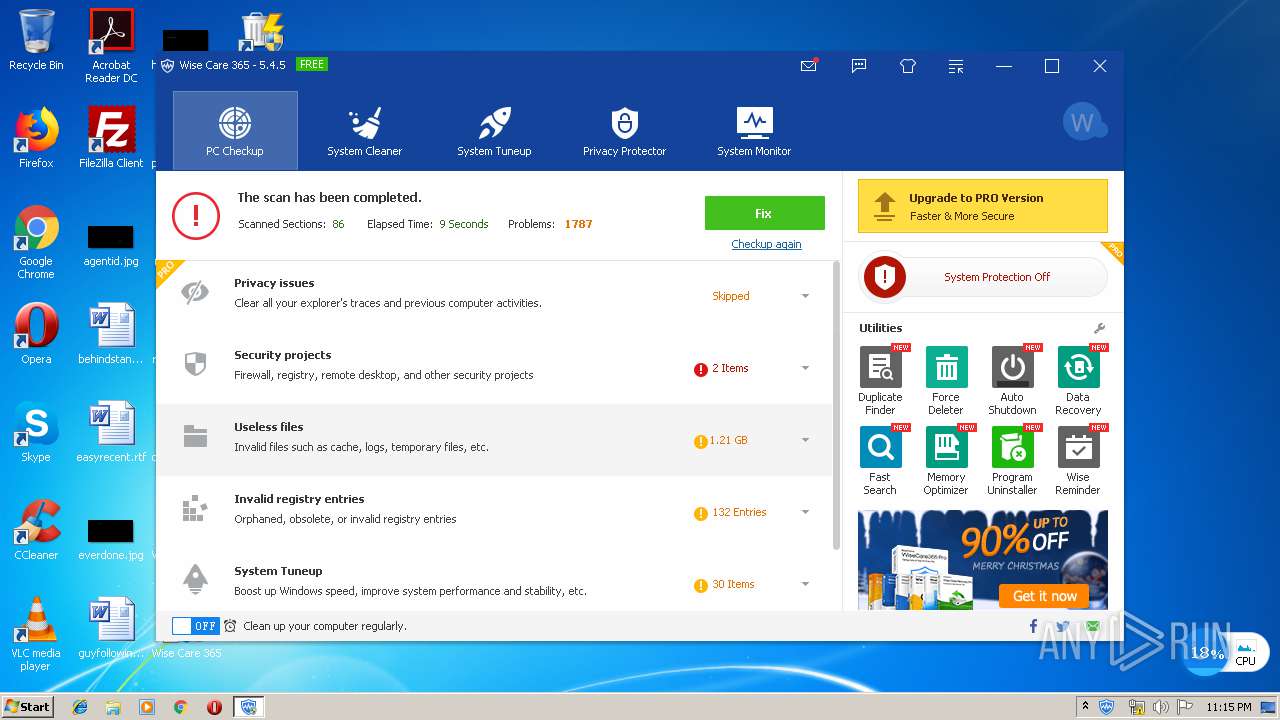Open the Auto Shutdown utility
This screenshot has width=1280, height=720.
click(x=1012, y=367)
